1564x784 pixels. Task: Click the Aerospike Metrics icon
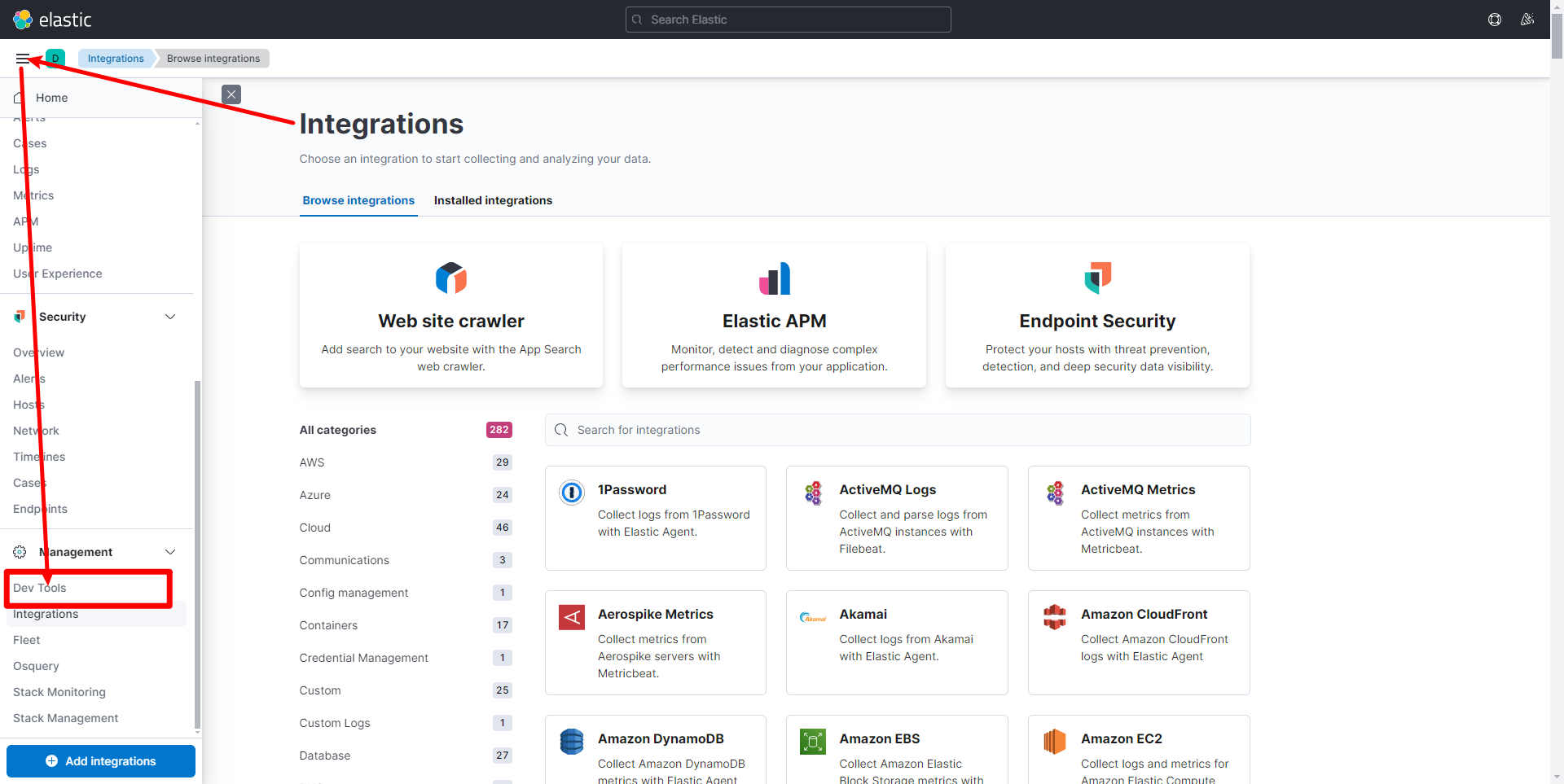click(x=572, y=617)
